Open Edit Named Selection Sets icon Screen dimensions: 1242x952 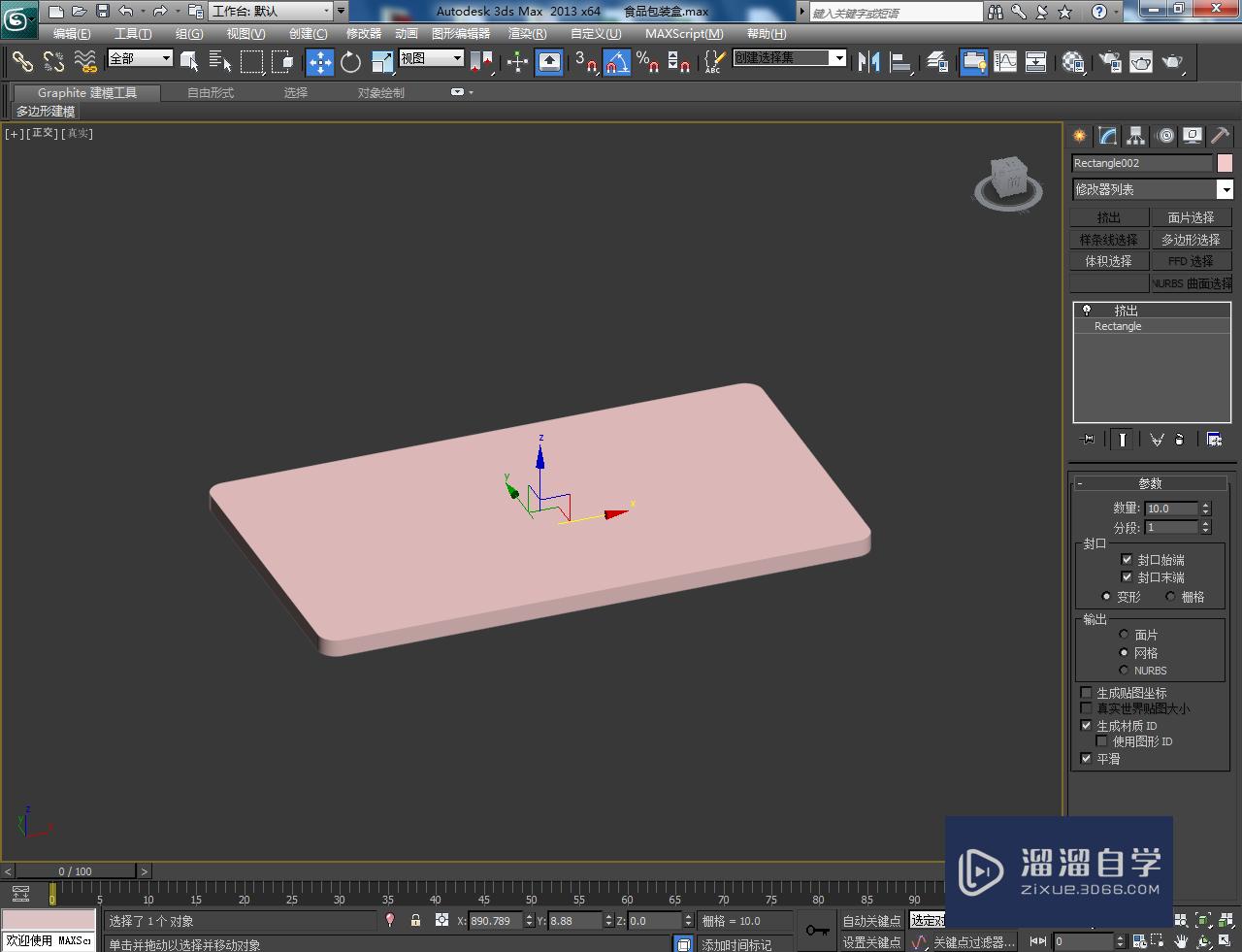coord(713,62)
